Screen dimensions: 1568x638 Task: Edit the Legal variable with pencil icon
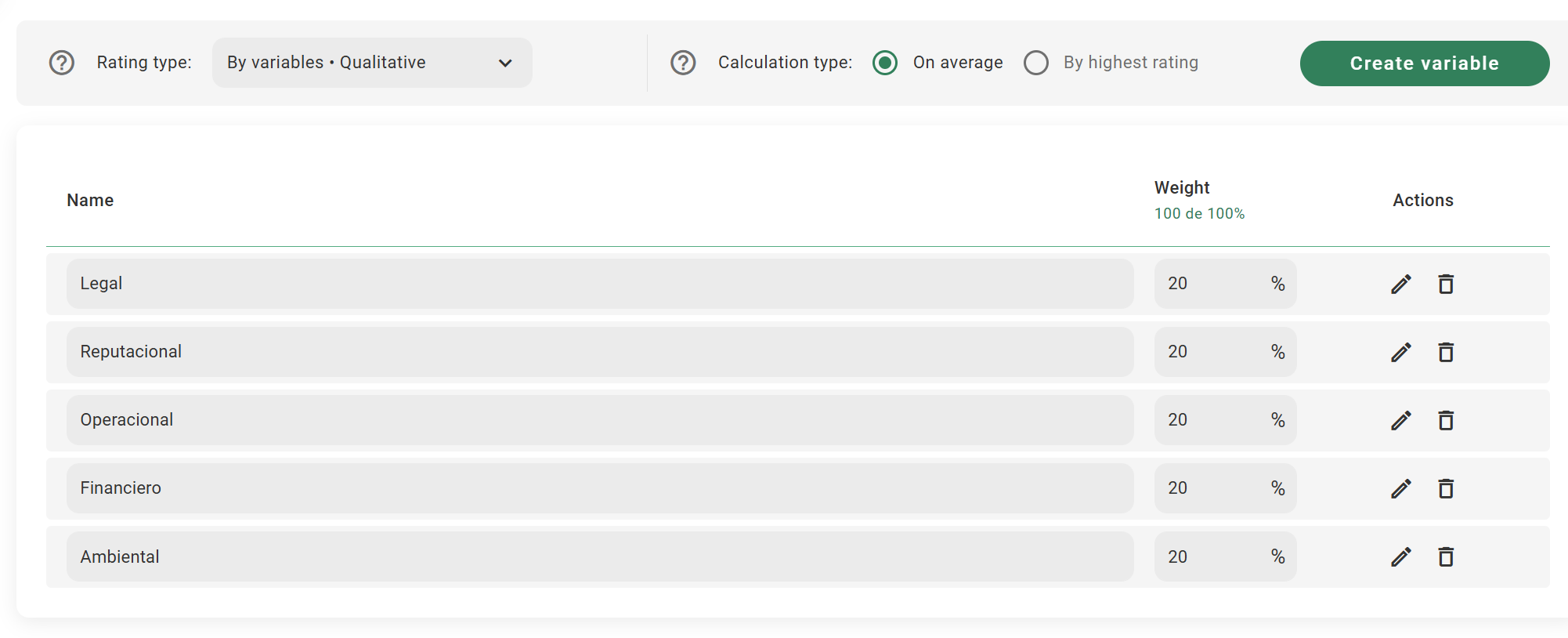click(1401, 284)
